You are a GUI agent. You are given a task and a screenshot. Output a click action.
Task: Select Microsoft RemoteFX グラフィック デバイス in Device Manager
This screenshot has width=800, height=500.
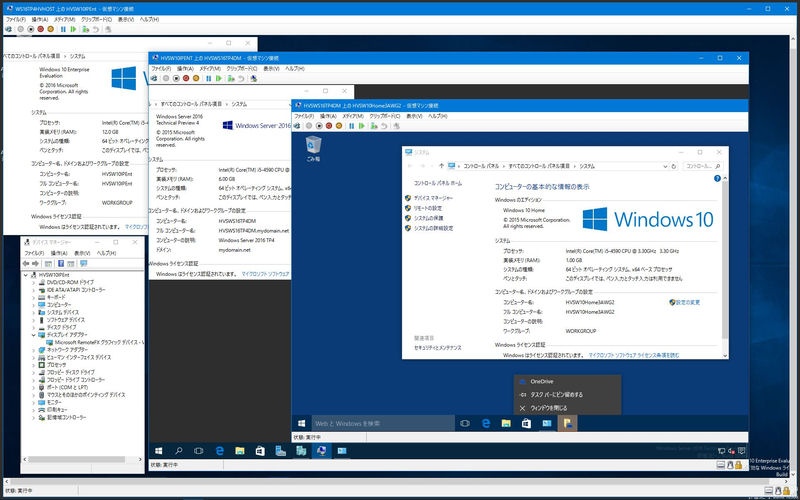pos(98,343)
